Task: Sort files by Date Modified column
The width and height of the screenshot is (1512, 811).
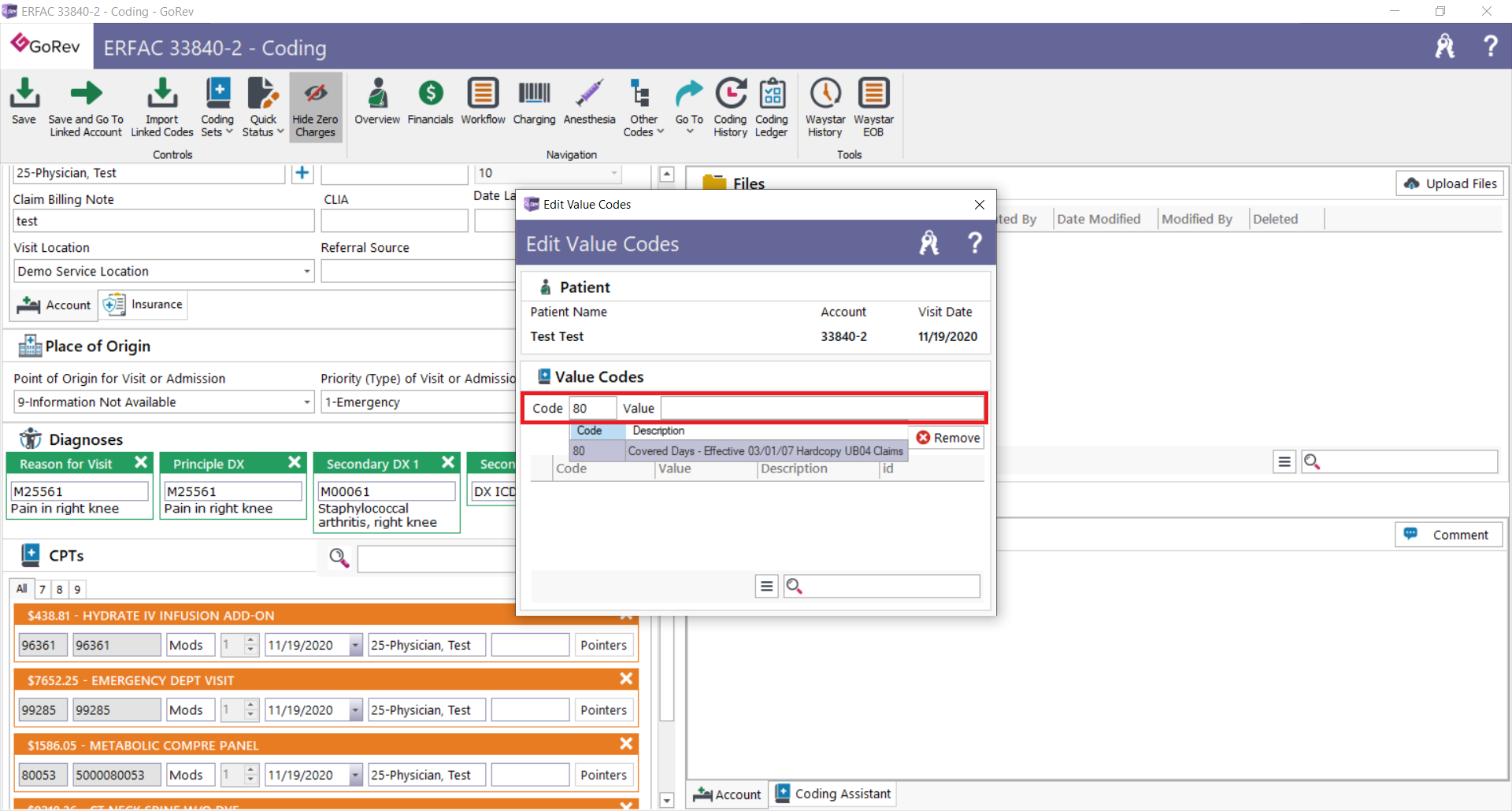Action: click(x=1099, y=219)
